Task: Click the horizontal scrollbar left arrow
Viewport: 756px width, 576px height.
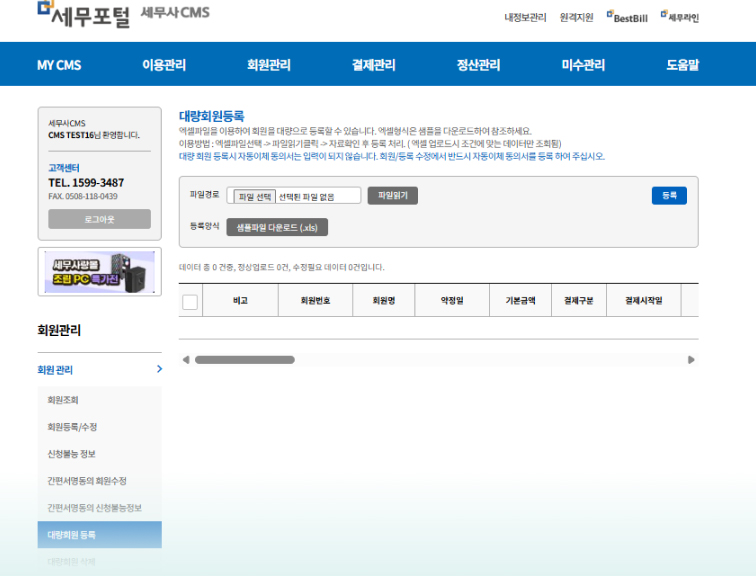Action: tap(186, 360)
